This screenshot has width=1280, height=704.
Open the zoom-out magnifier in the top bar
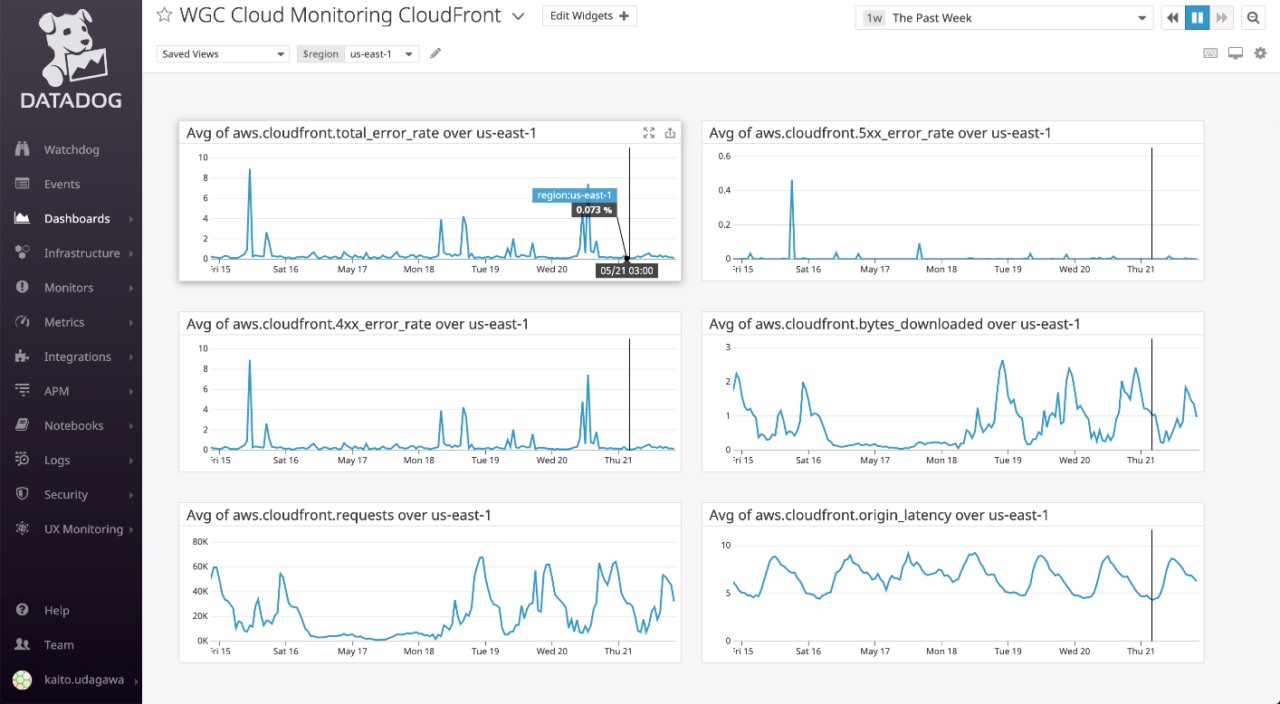click(1253, 17)
